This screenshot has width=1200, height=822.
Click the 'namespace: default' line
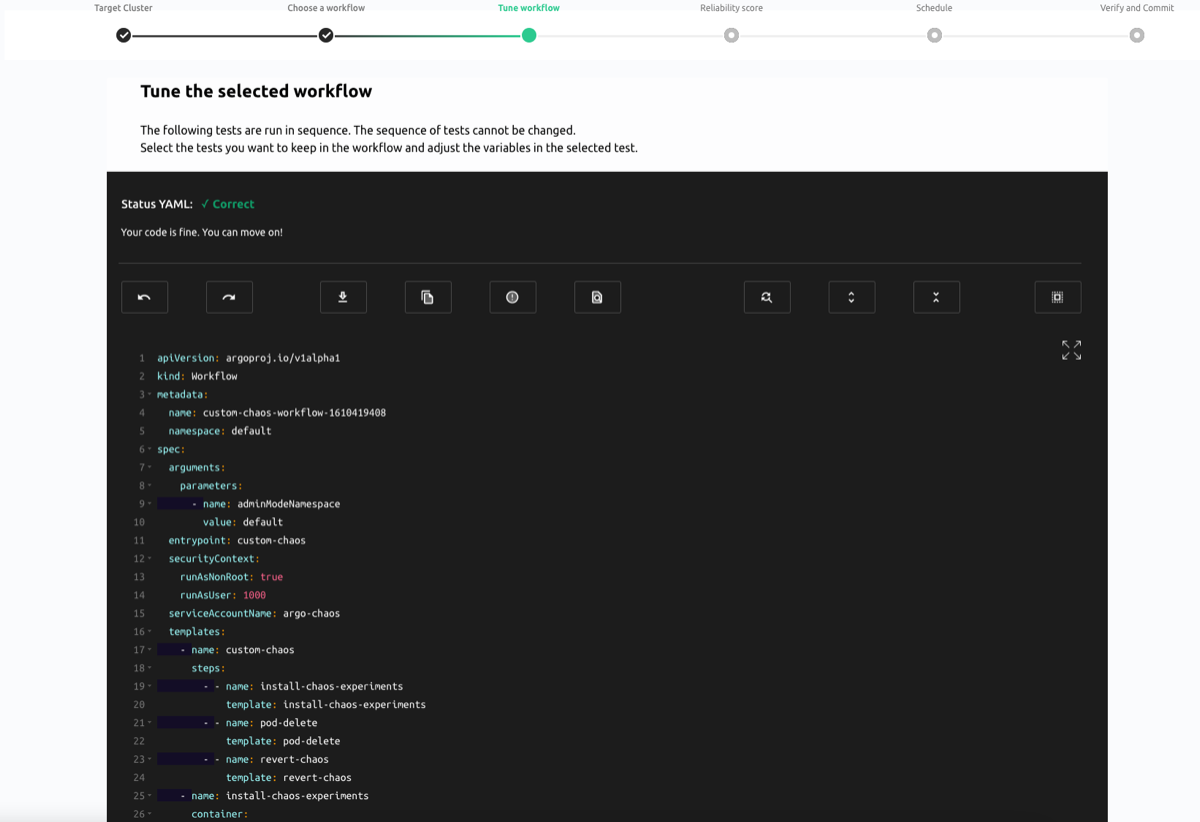(x=220, y=431)
